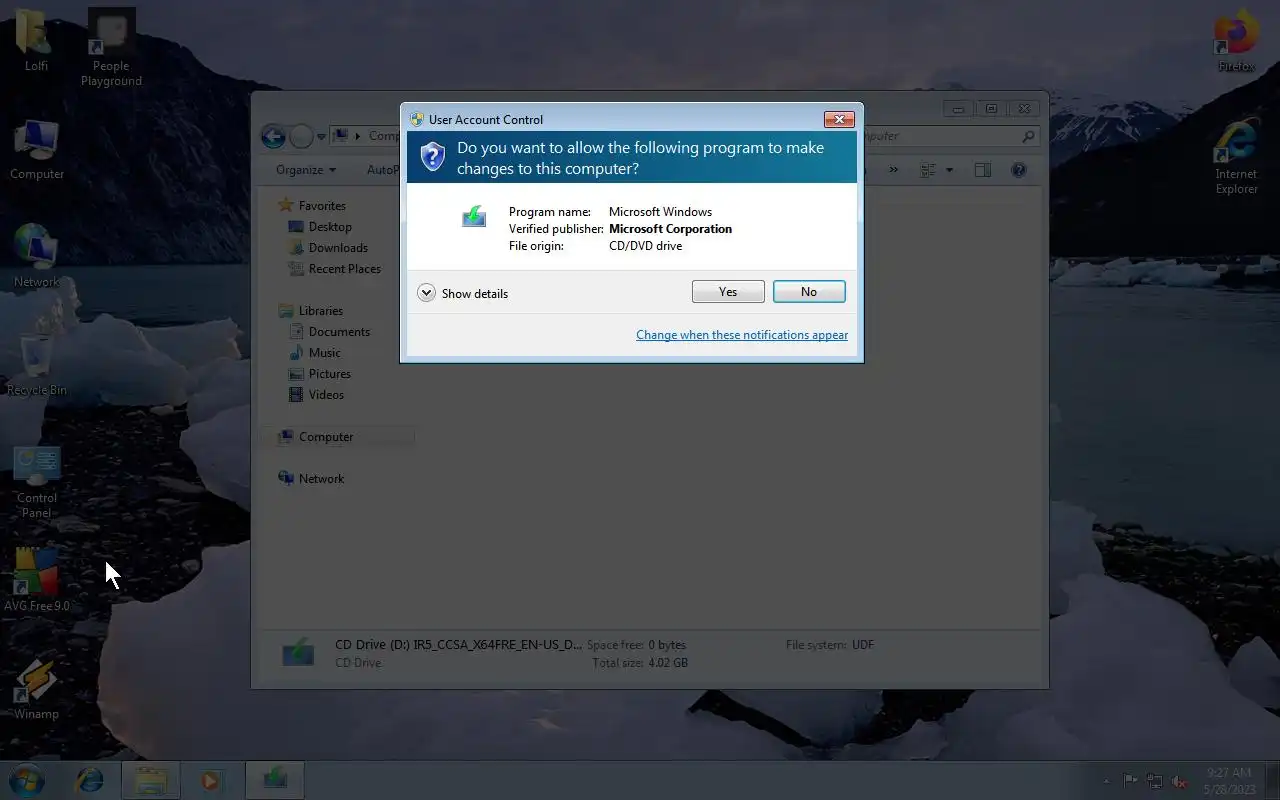Select Recent Places in Explorer navigation pane
The height and width of the screenshot is (800, 1280).
[x=334, y=269]
